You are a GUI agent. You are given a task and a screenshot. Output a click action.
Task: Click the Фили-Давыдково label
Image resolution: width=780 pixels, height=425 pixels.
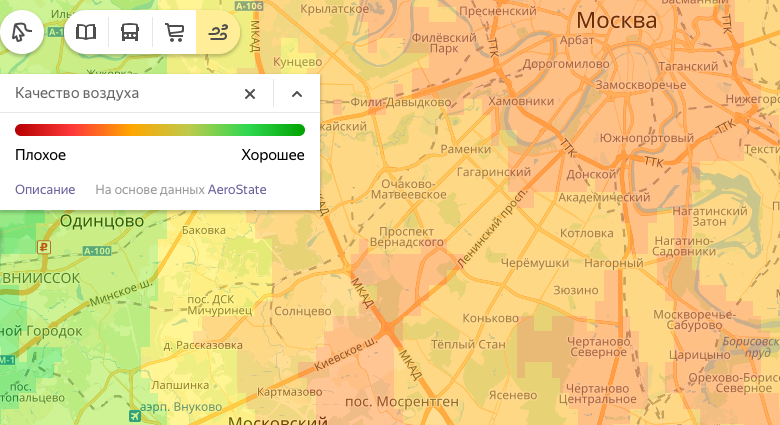click(x=400, y=103)
